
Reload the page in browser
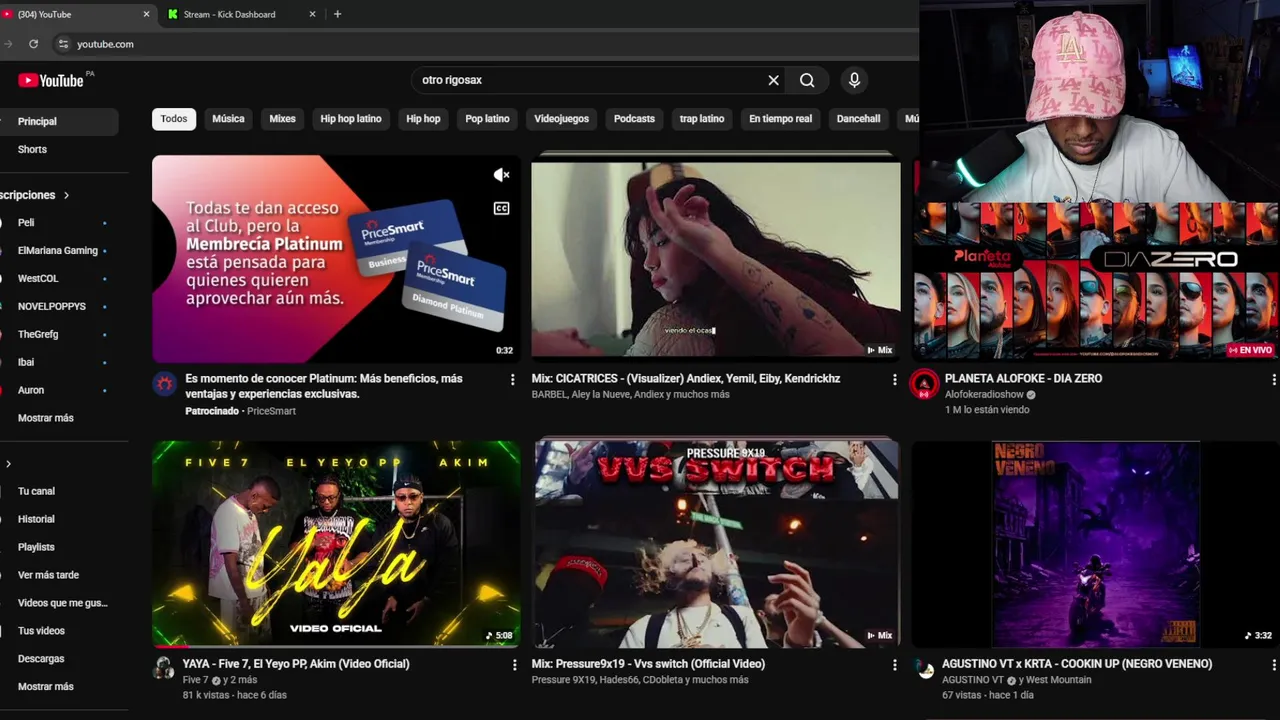(x=33, y=44)
